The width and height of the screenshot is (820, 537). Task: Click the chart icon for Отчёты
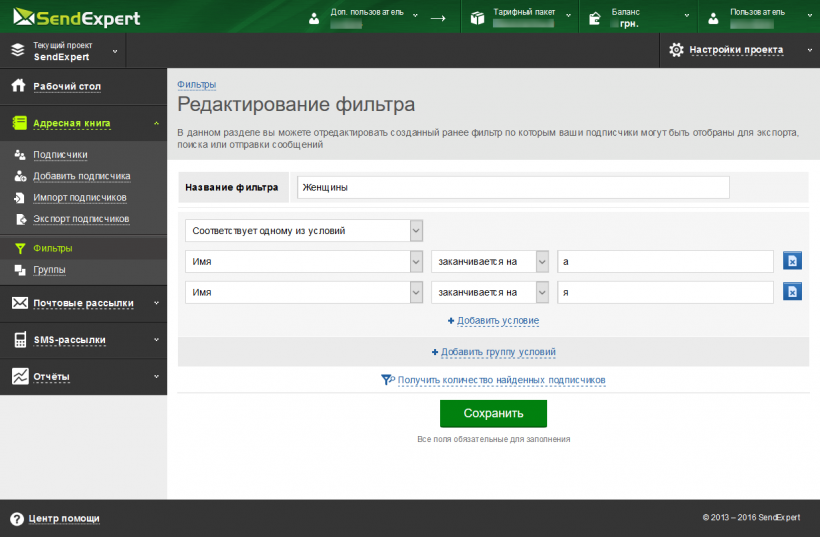[x=20, y=376]
